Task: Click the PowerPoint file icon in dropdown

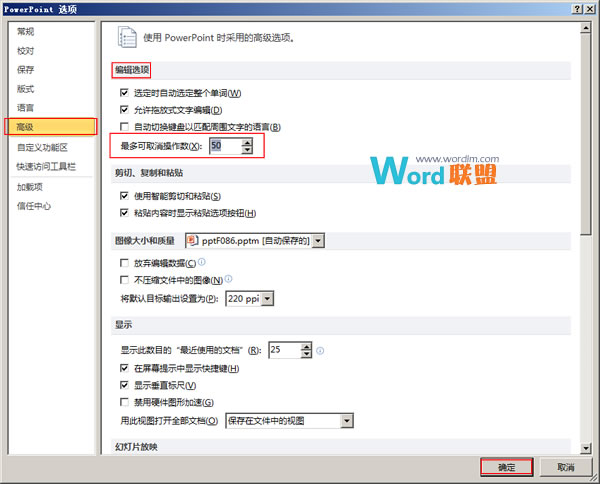Action: (192, 241)
